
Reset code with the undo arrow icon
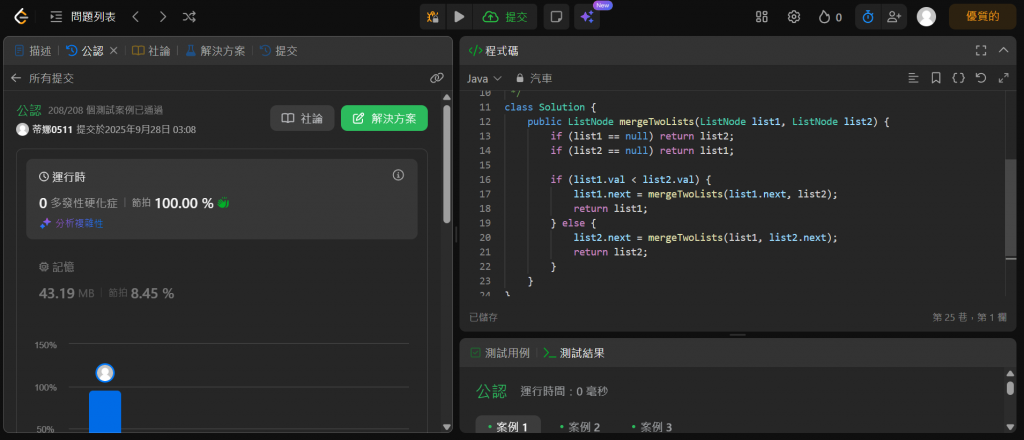(981, 78)
